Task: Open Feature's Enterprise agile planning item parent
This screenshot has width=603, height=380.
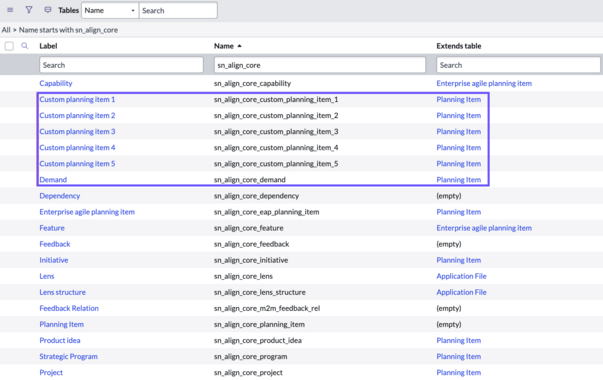Action: coord(484,228)
